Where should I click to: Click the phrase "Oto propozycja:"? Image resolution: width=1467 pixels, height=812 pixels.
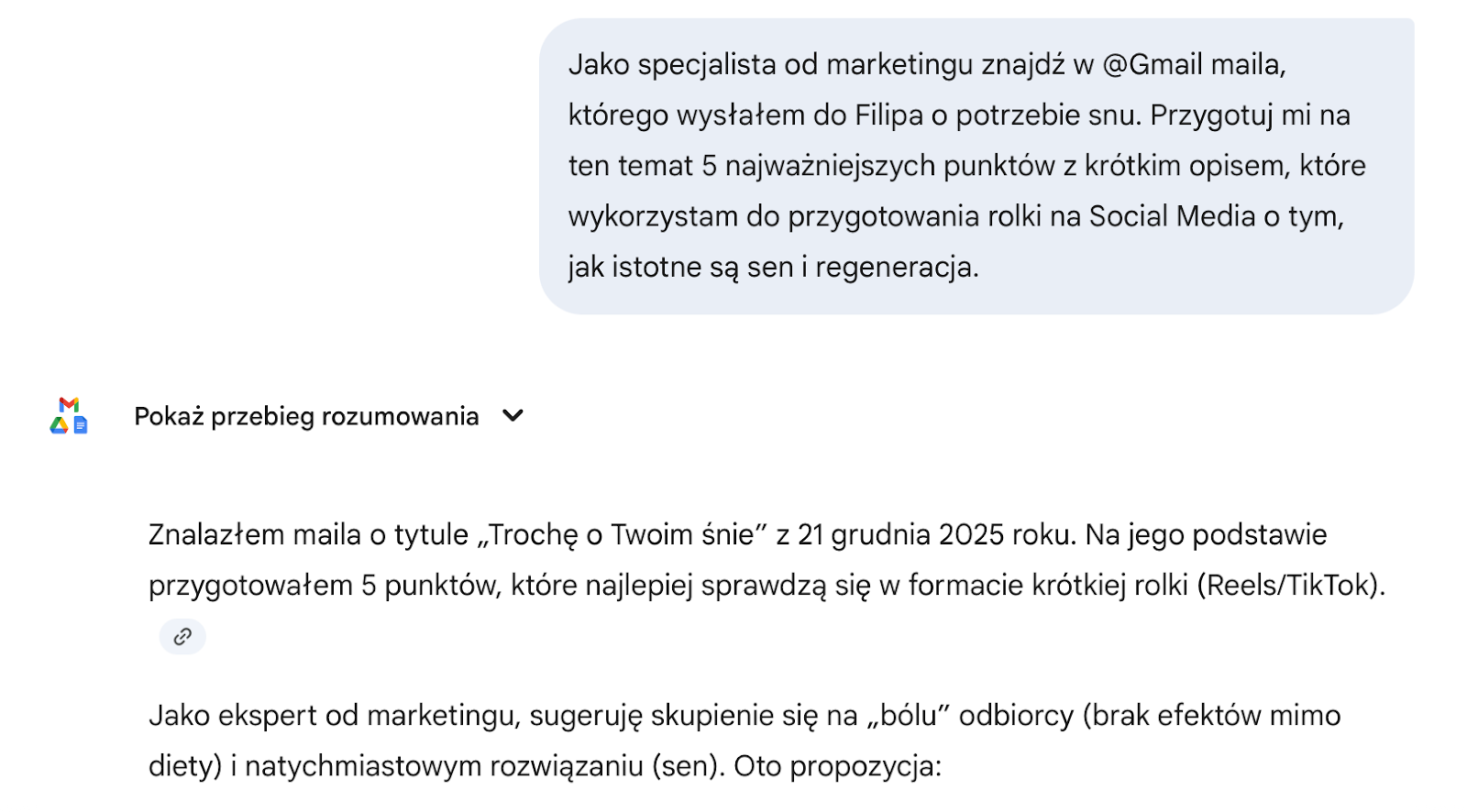coord(838,765)
